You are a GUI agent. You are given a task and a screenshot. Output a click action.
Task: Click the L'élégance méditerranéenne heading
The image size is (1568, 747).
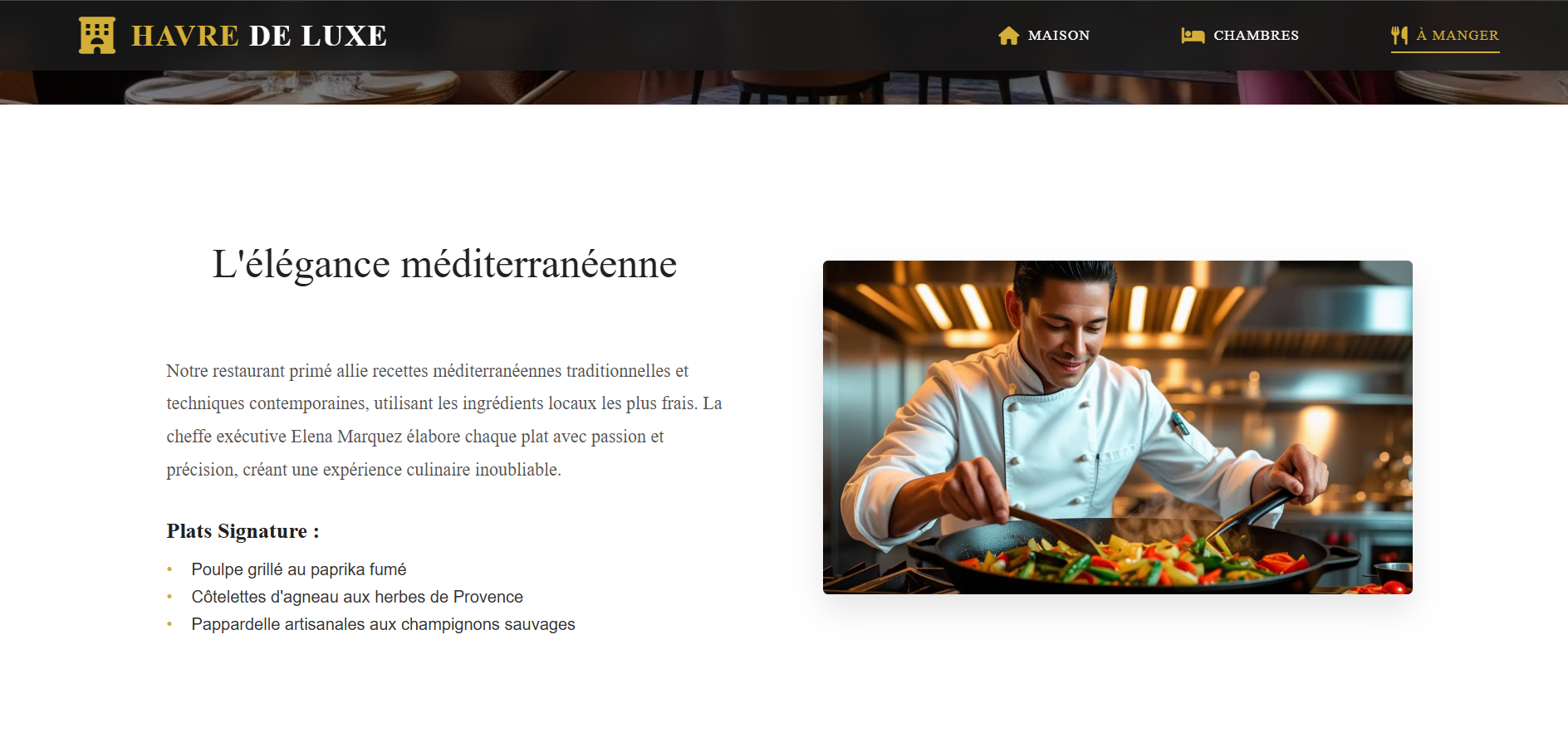[x=444, y=264]
